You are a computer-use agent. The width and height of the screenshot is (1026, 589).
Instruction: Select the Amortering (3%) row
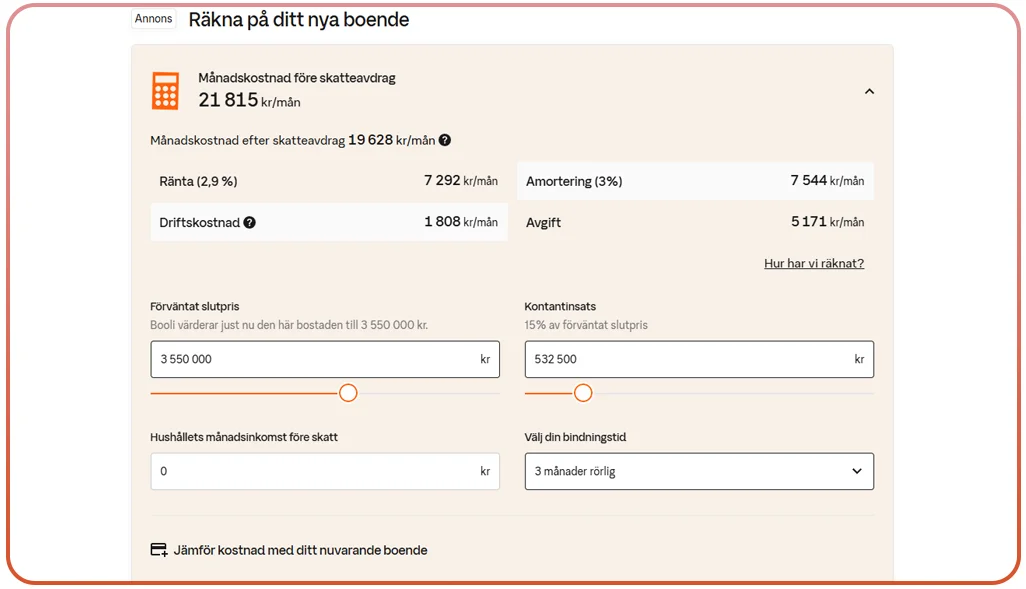tap(698, 181)
